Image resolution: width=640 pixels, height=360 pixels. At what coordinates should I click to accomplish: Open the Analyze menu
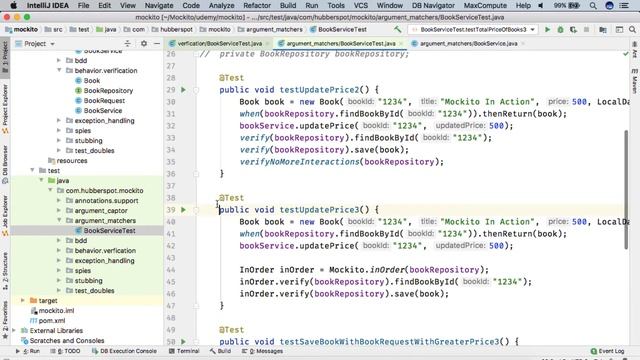(x=221, y=6)
